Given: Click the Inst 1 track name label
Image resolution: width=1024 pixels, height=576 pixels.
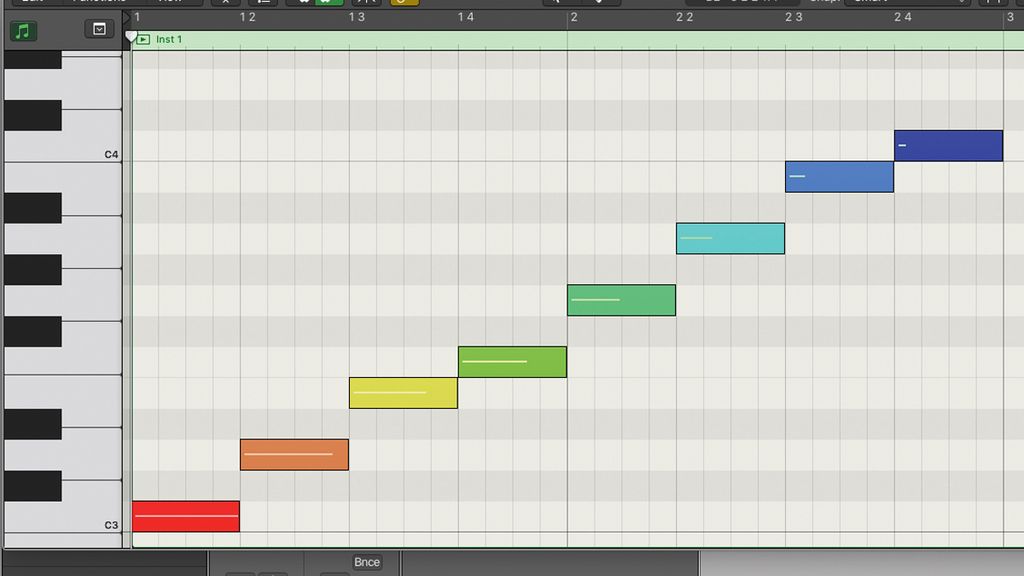Looking at the screenshot, I should click(x=168, y=40).
